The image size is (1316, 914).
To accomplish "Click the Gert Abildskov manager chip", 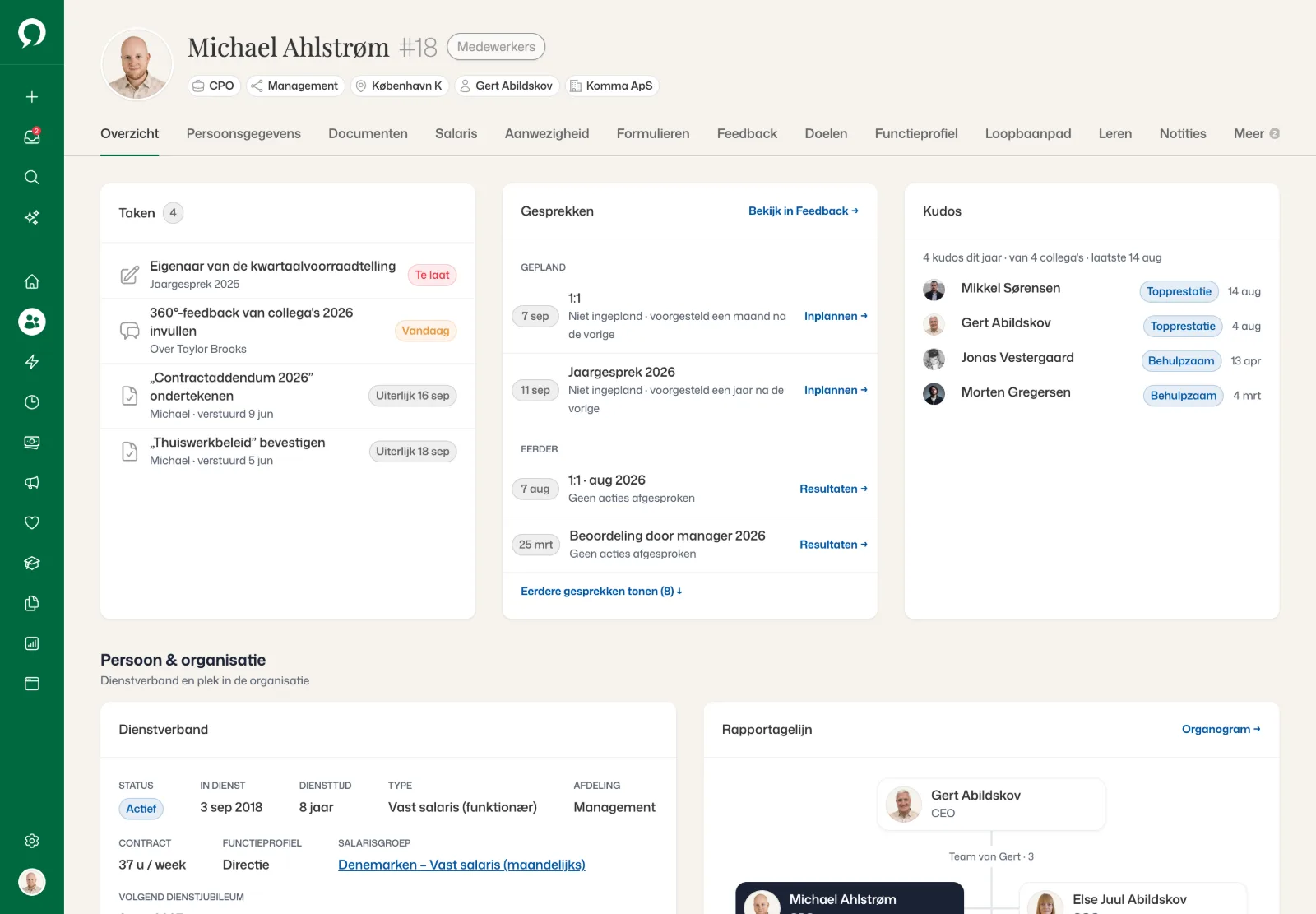I will click(506, 86).
